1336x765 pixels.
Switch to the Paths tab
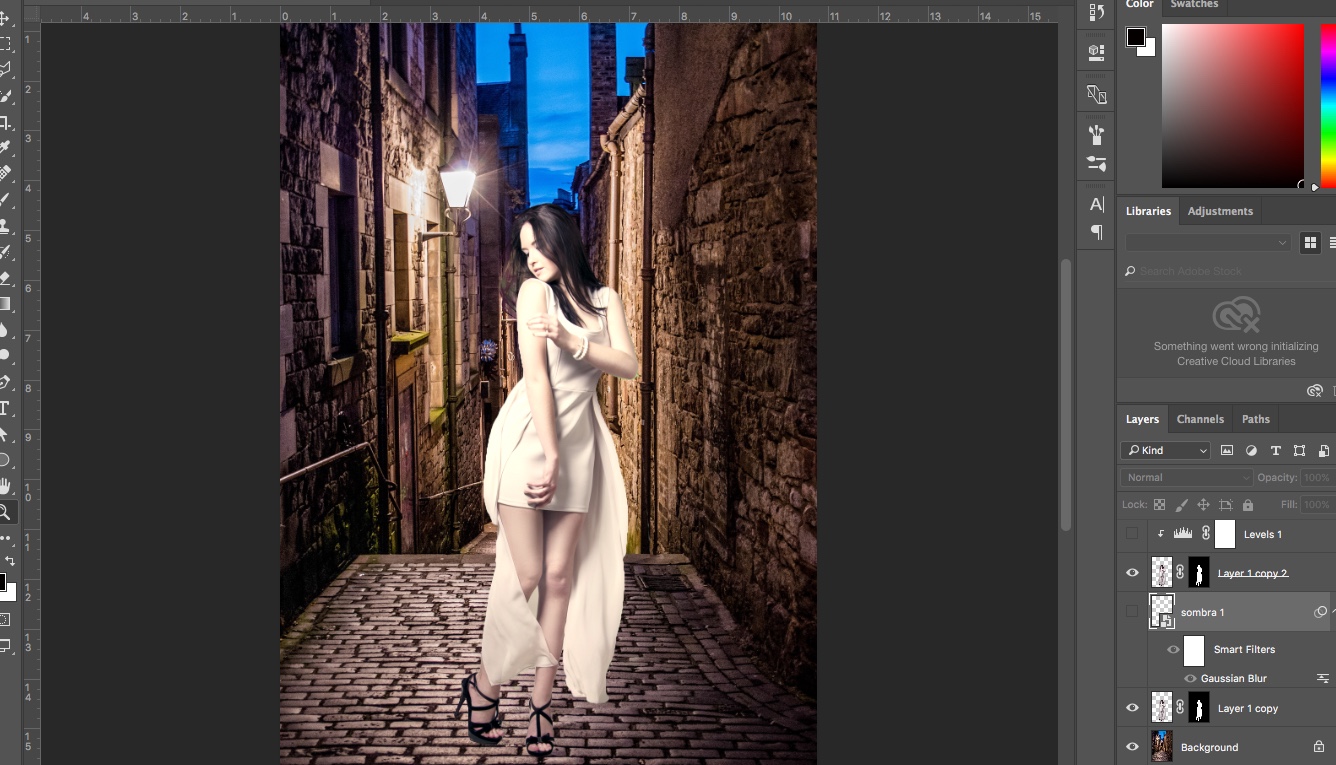click(1256, 419)
